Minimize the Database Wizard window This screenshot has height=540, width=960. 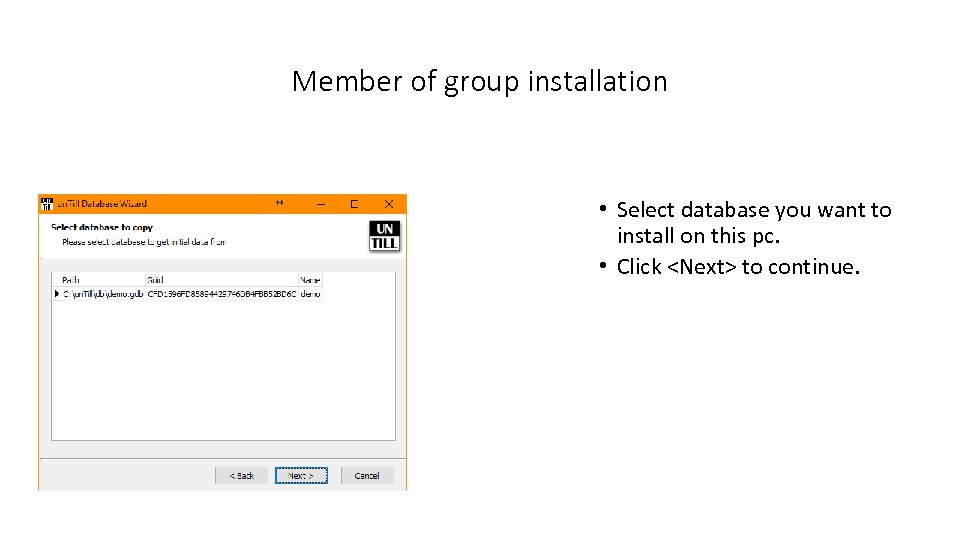coord(321,204)
